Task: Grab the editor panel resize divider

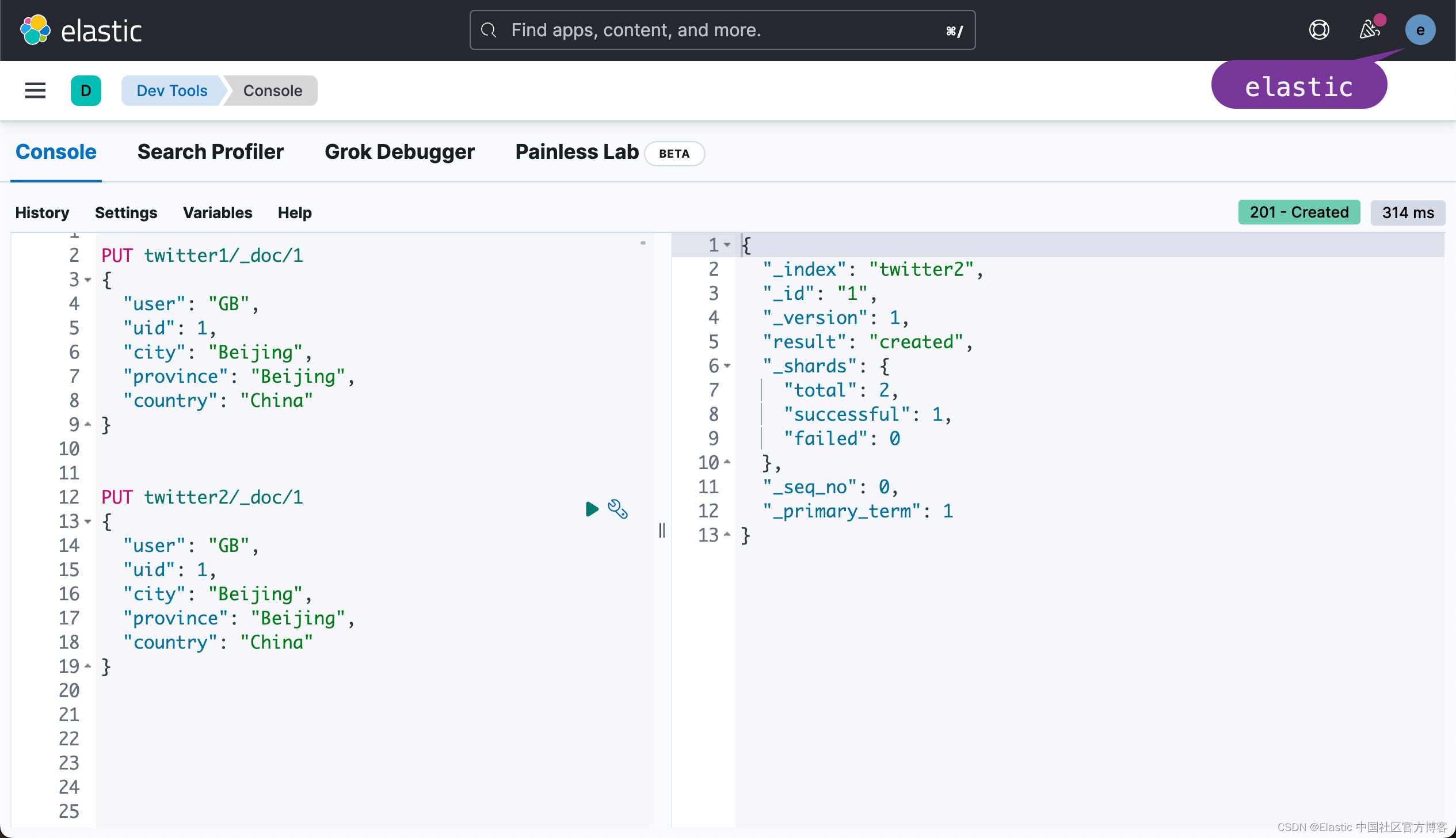Action: pyautogui.click(x=662, y=530)
